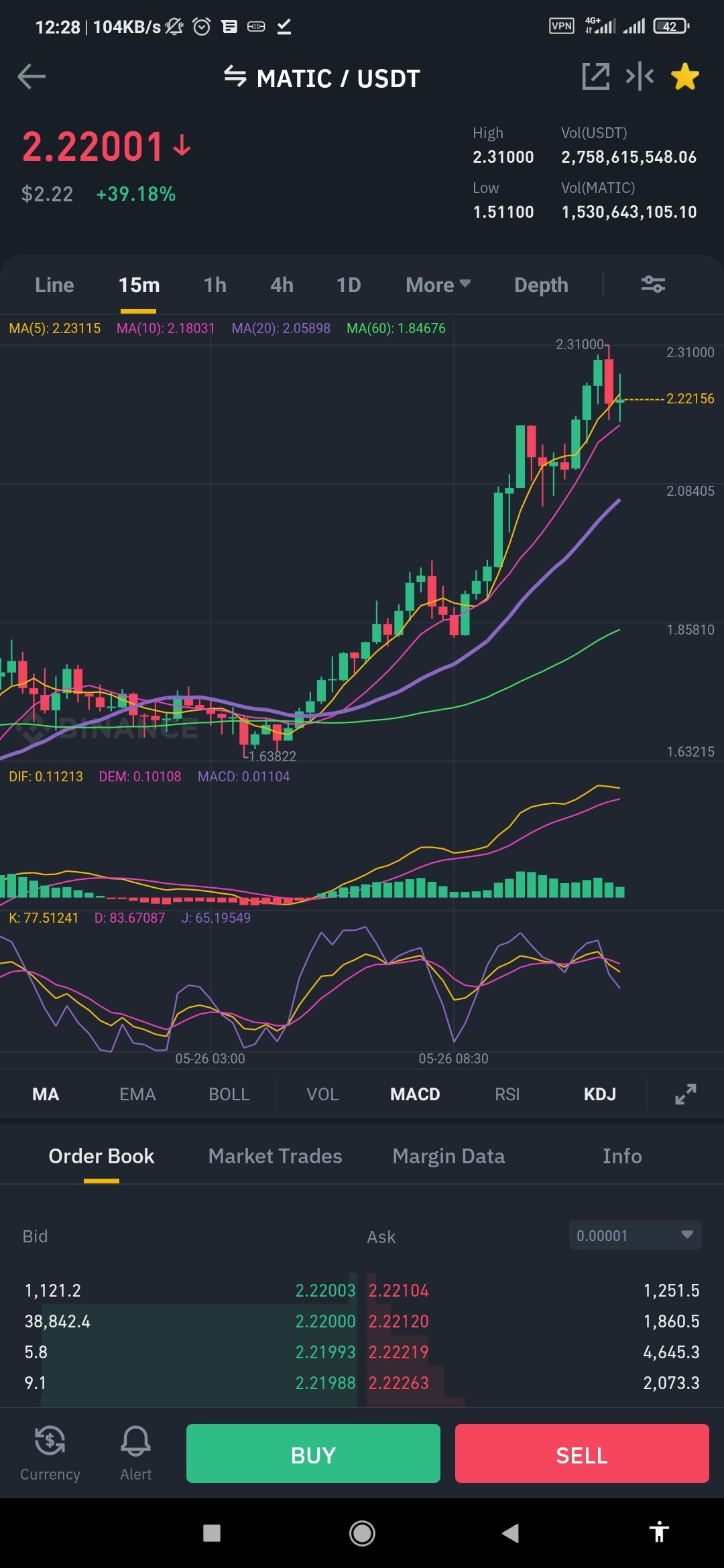Tap the red SELL button
This screenshot has width=724, height=1568.
click(x=582, y=1453)
